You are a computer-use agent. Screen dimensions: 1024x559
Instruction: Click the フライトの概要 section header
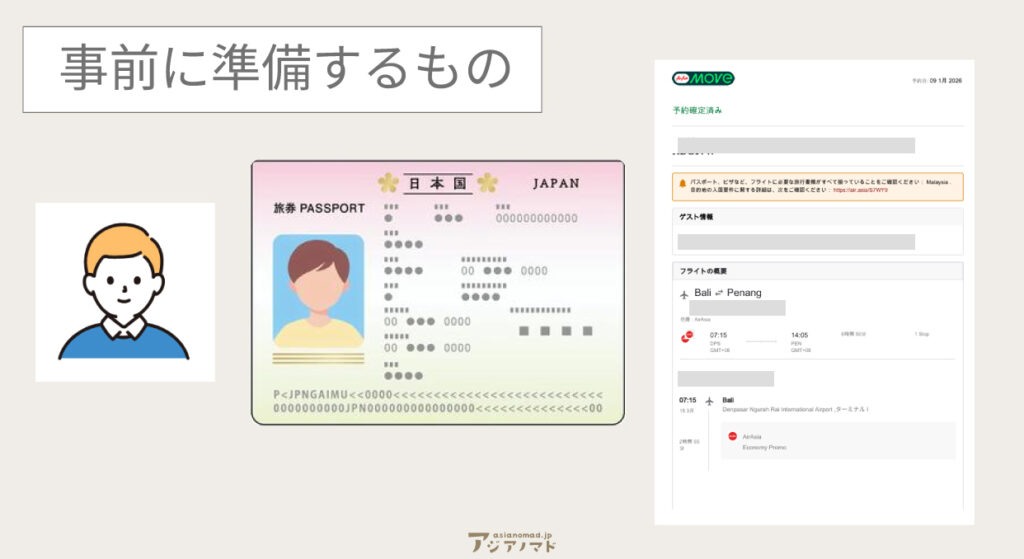[x=703, y=271]
